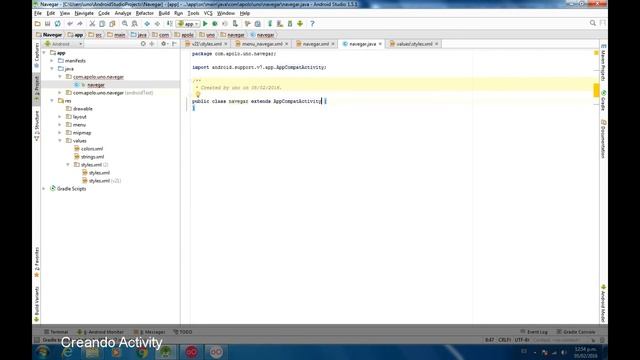Open Internet Explorer from the taskbar
The width and height of the screenshot is (640, 360).
pyautogui.click(x=67, y=352)
